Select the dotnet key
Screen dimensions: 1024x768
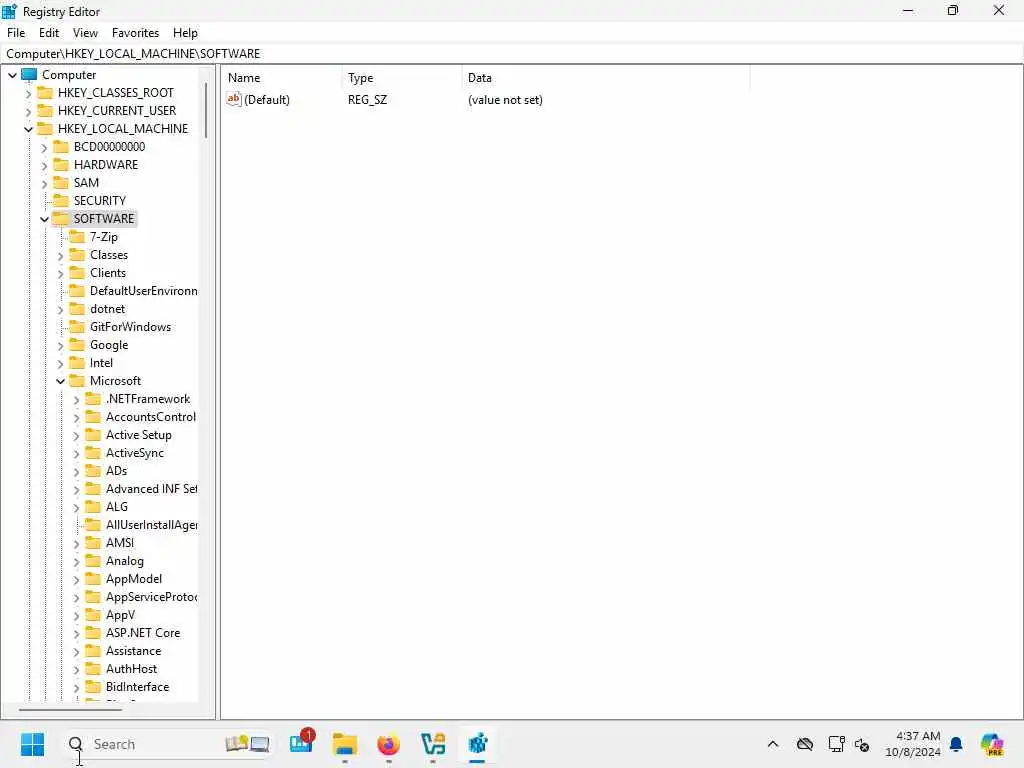click(x=107, y=309)
